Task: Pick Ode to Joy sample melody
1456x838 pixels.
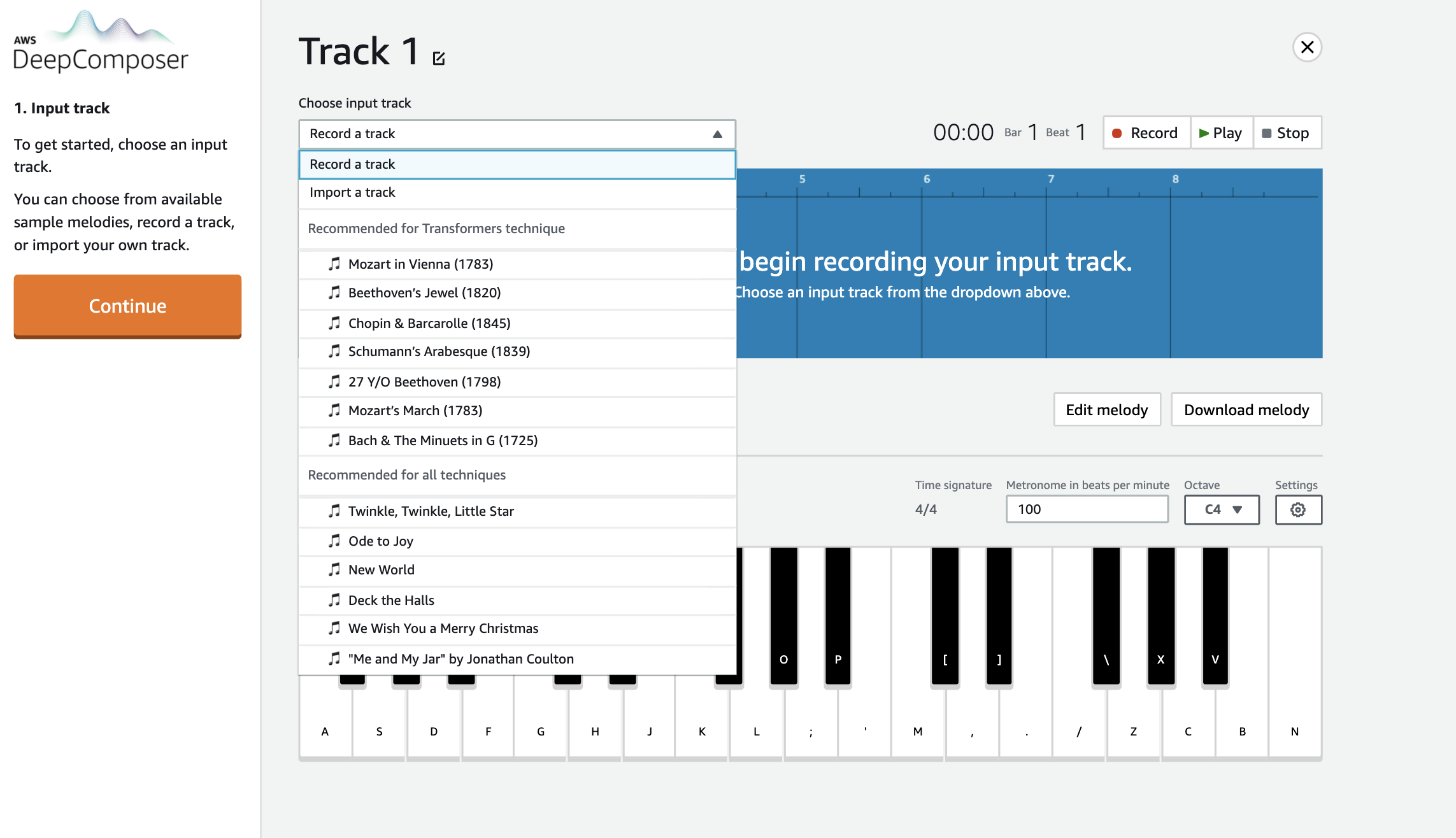Action: (x=380, y=541)
